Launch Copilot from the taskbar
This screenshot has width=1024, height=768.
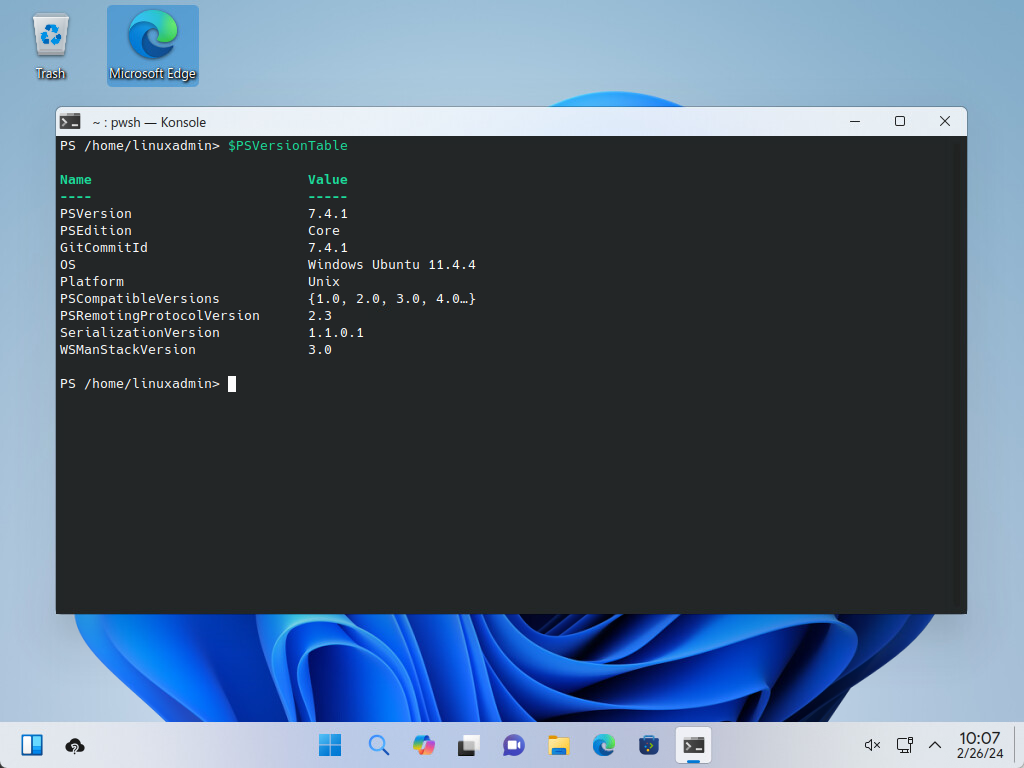(424, 745)
